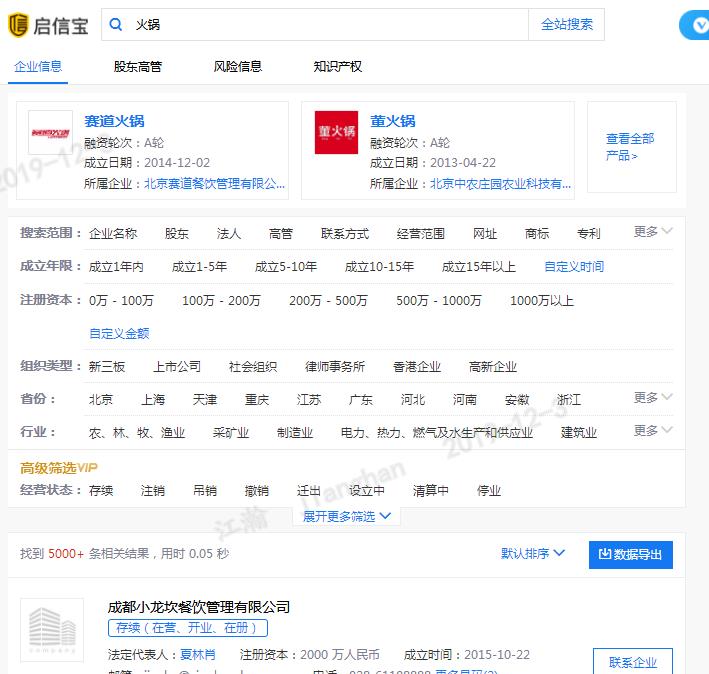Image resolution: width=709 pixels, height=674 pixels.
Task: Select 经营范围 search scope
Action: 421,234
